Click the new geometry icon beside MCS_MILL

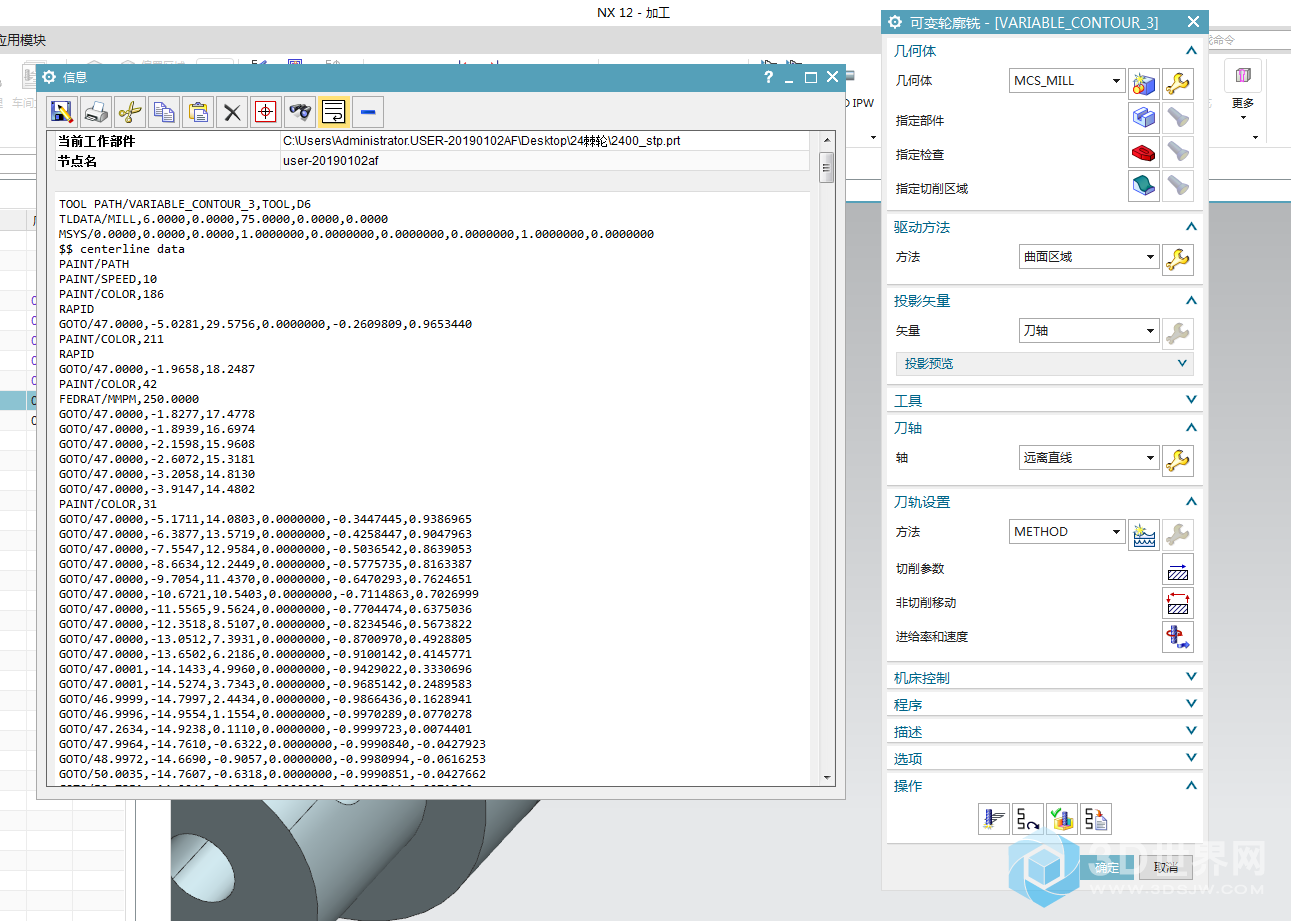[1144, 84]
